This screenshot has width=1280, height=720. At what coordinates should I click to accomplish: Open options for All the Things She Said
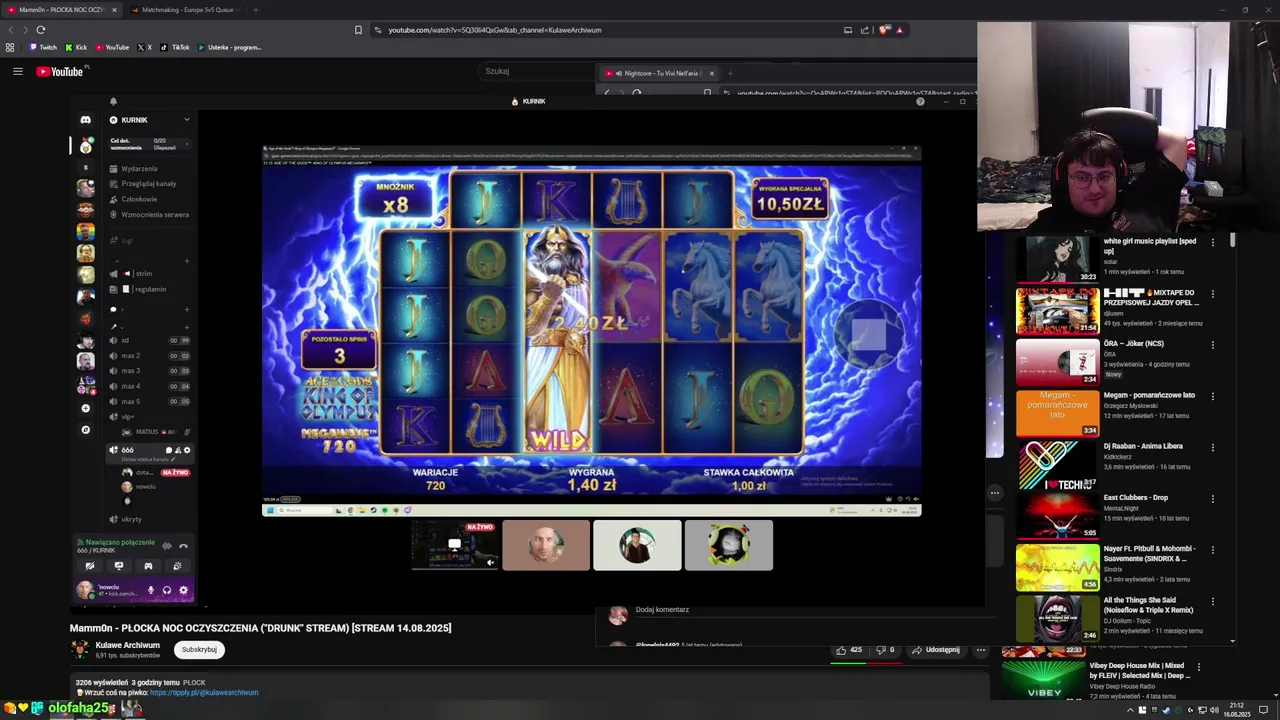pos(1213,602)
